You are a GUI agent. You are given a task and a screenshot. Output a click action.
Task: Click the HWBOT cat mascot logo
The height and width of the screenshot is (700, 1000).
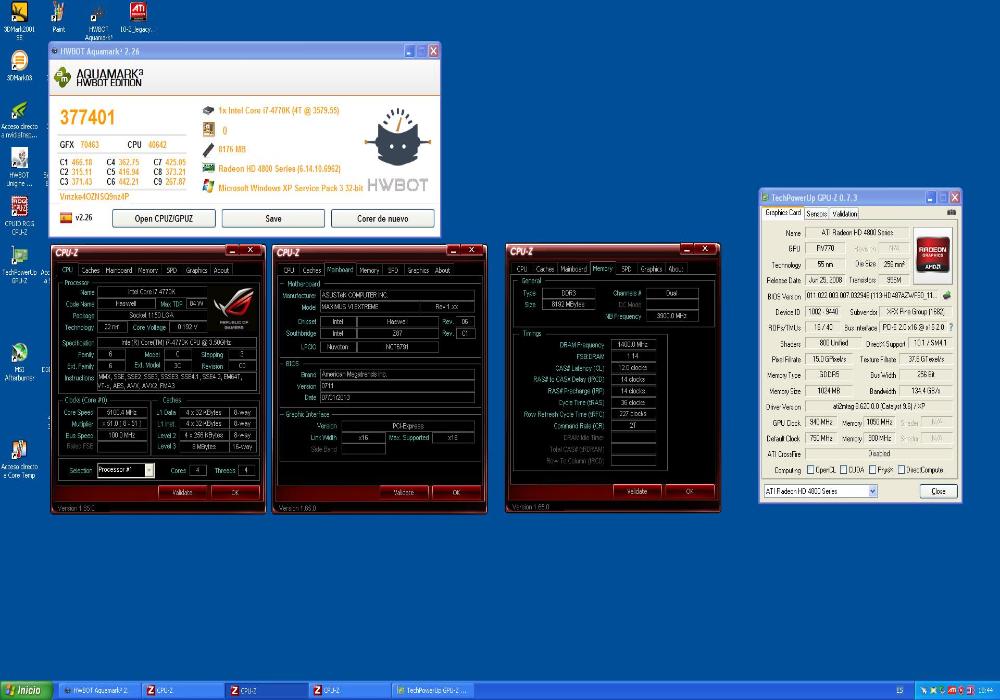397,137
